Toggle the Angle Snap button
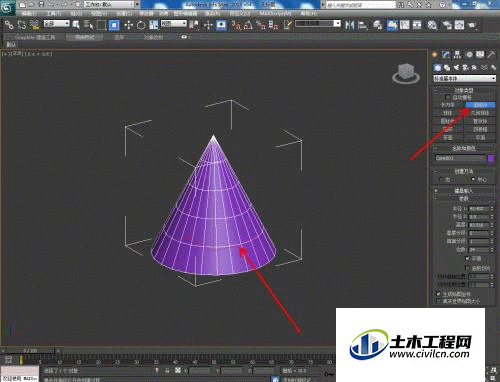Viewport: 500px width, 382px height. (248, 25)
